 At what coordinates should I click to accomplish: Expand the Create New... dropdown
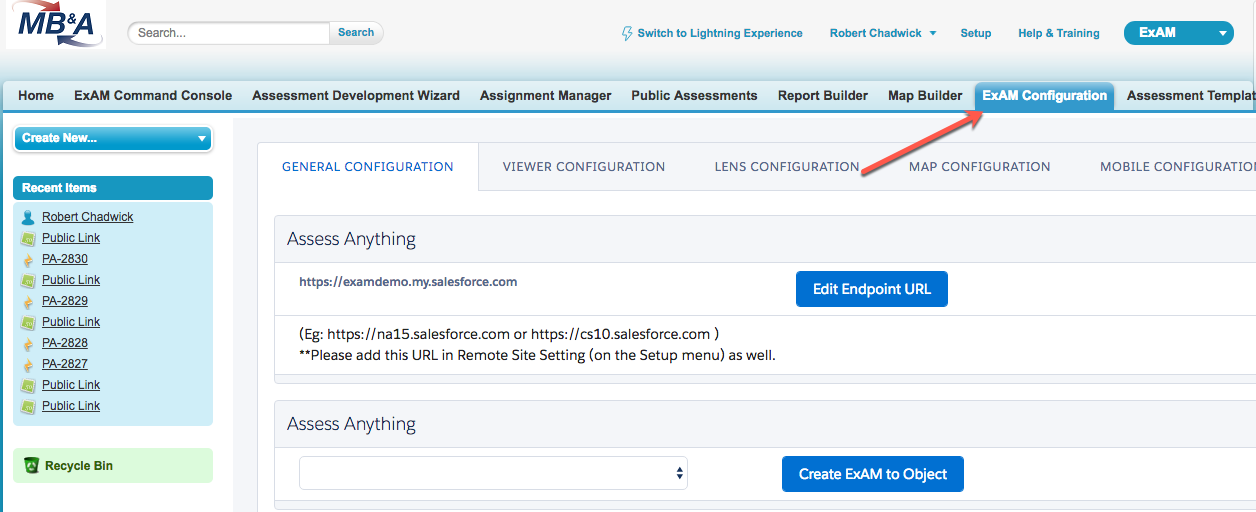click(113, 138)
